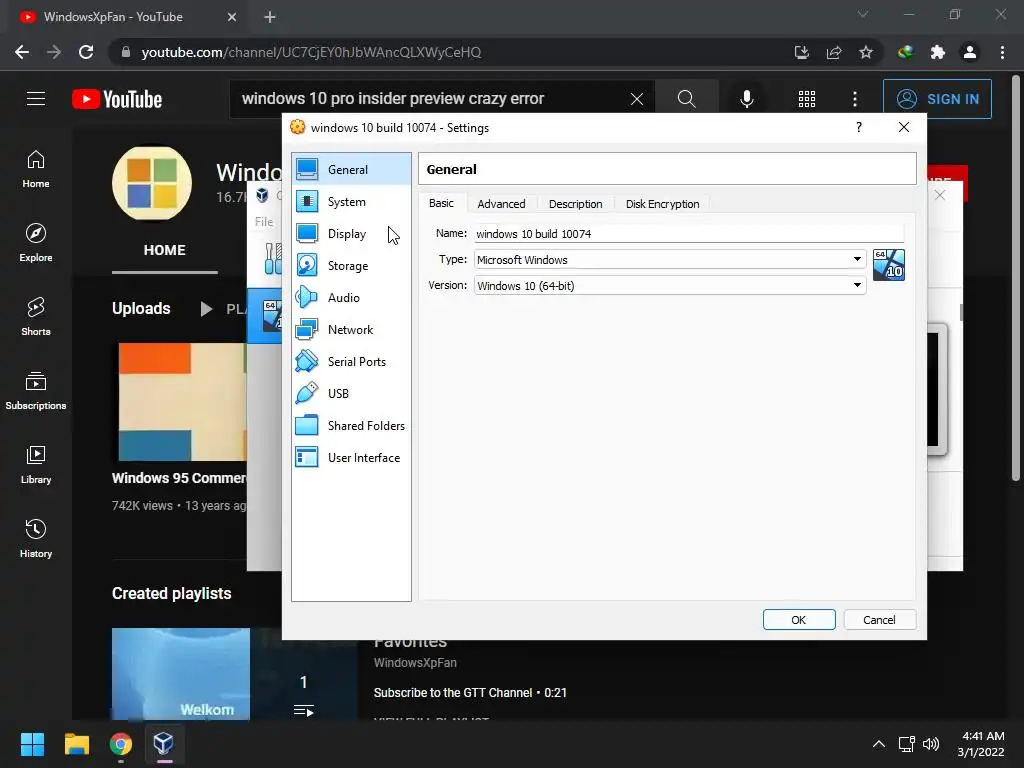The width and height of the screenshot is (1024, 768).
Task: Click the YouTube search magnifier button
Action: point(686,99)
